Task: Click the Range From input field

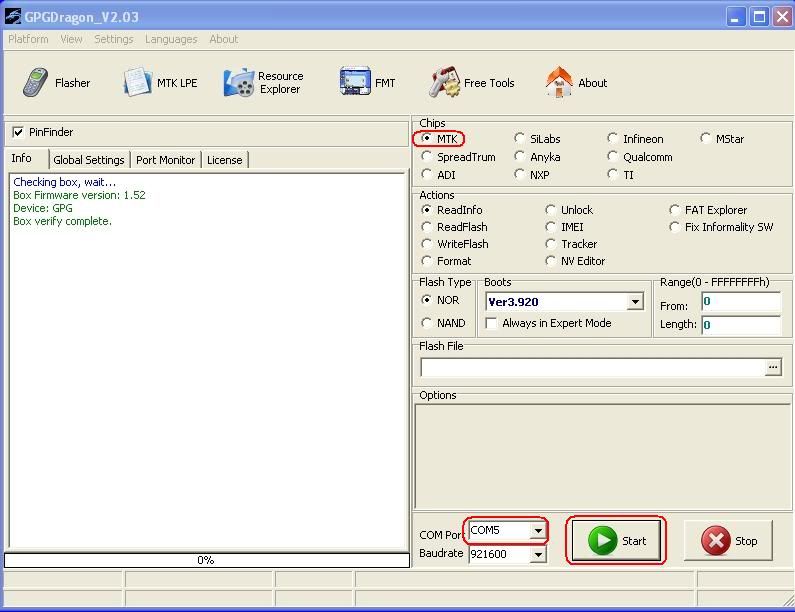Action: [x=740, y=302]
